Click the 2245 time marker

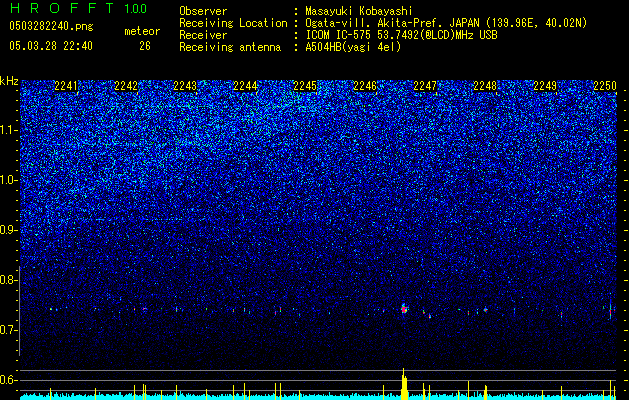point(305,86)
